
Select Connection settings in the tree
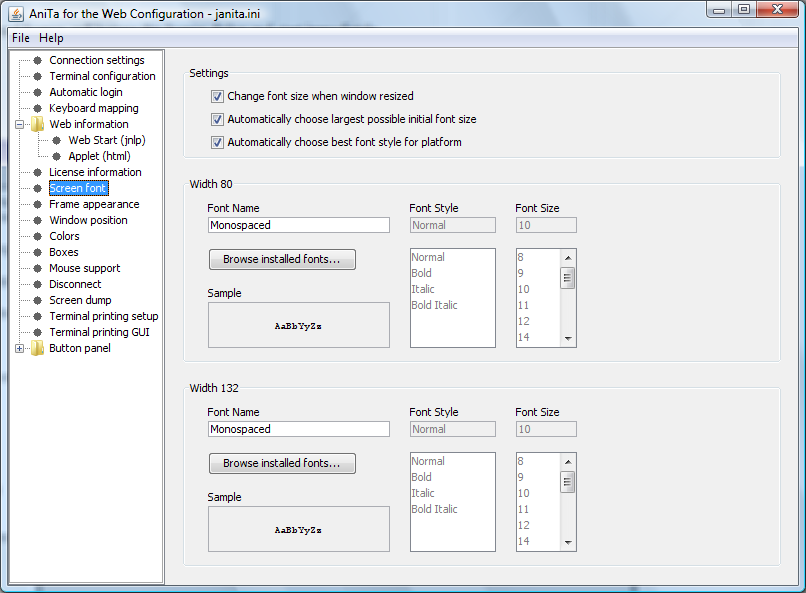97,60
